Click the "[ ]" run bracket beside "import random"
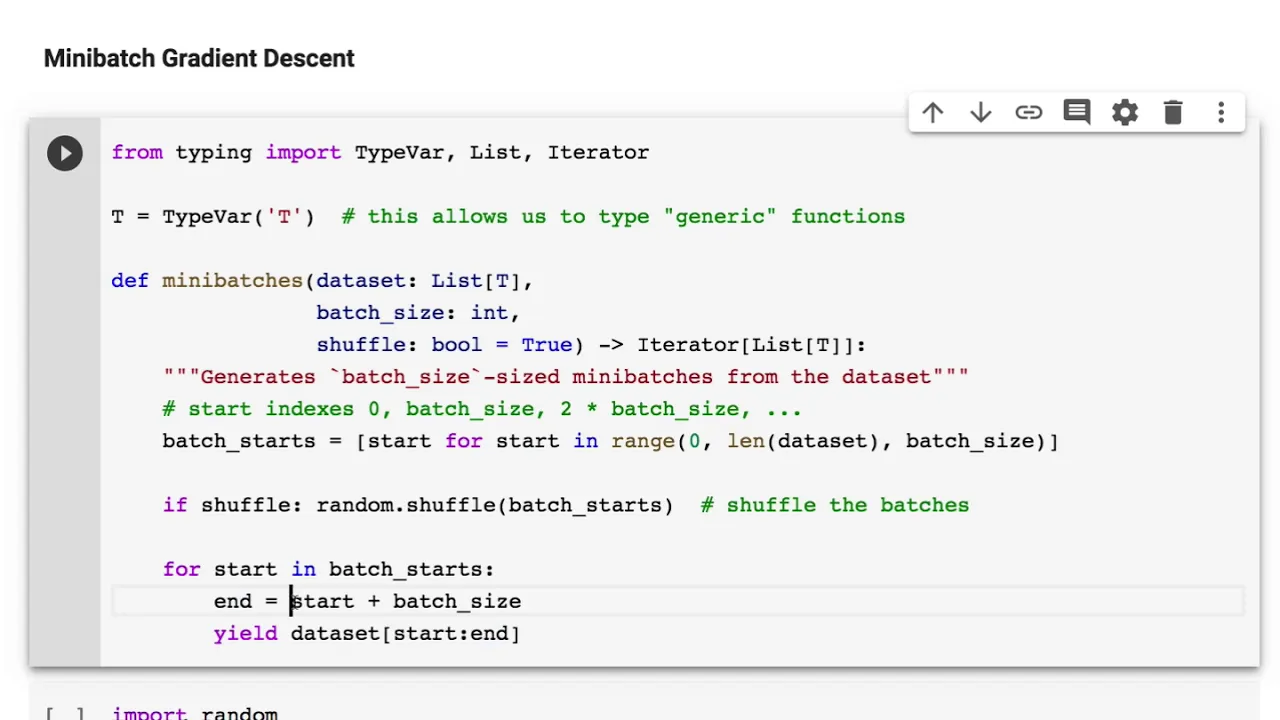Image resolution: width=1280 pixels, height=720 pixels. pos(65,714)
